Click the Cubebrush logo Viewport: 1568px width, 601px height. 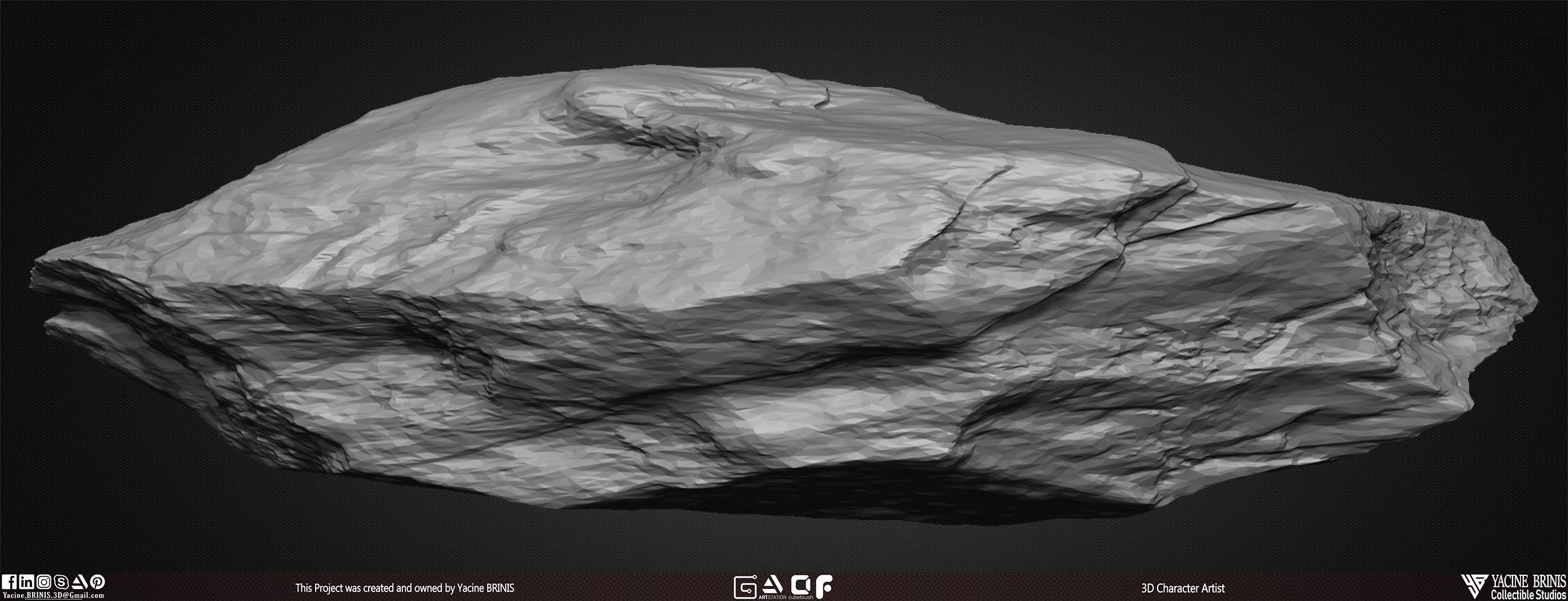point(801,585)
